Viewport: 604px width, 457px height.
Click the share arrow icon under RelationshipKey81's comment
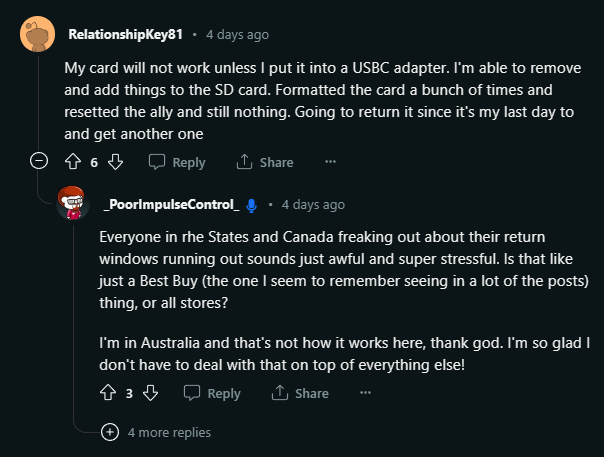[x=244, y=162]
